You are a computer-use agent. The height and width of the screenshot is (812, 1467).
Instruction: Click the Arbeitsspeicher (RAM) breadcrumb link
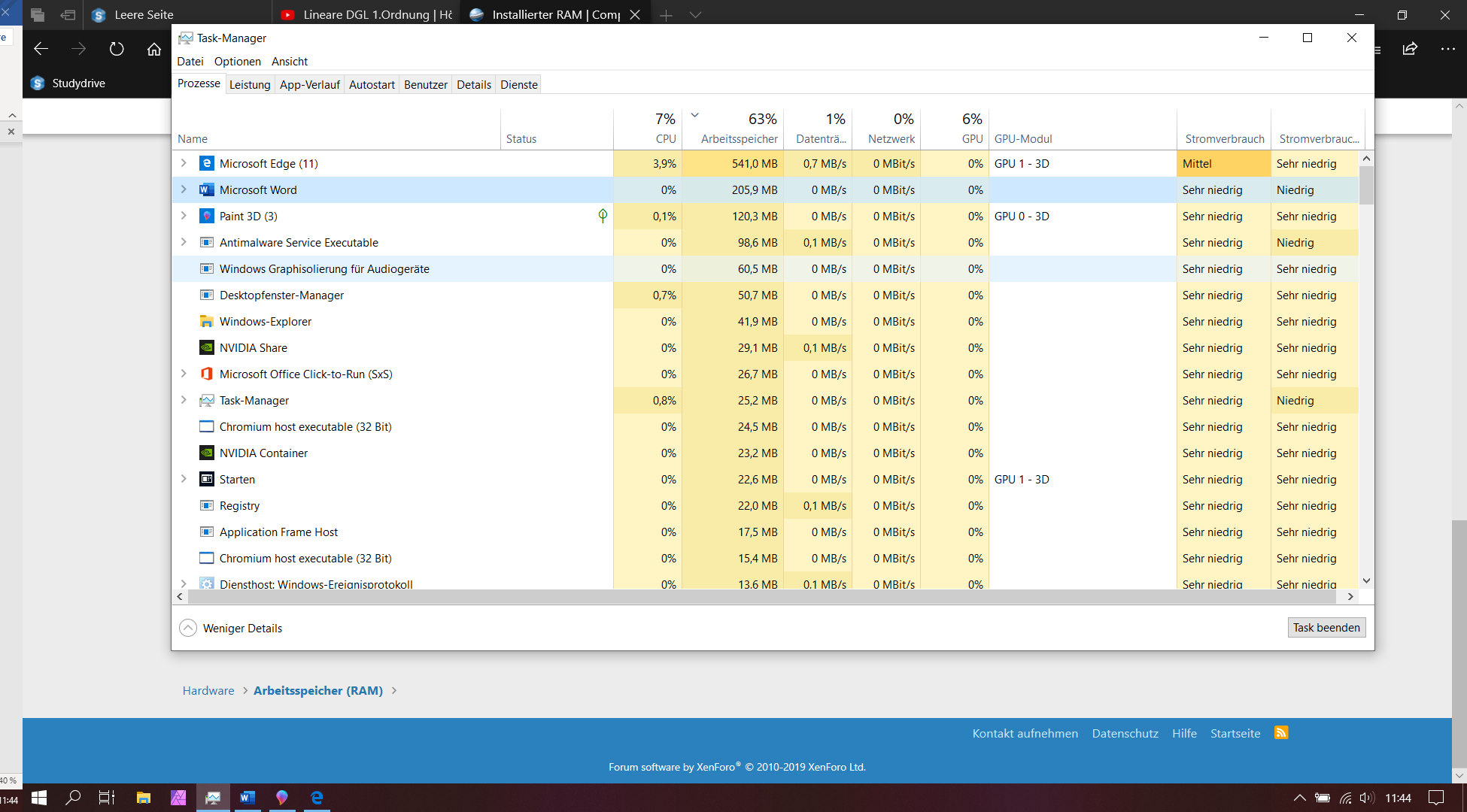(318, 690)
